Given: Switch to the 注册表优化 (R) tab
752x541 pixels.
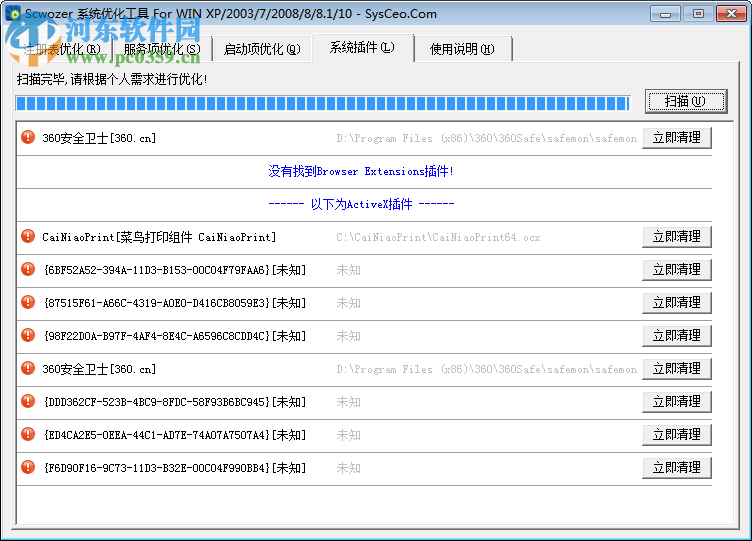Looking at the screenshot, I should [x=61, y=49].
